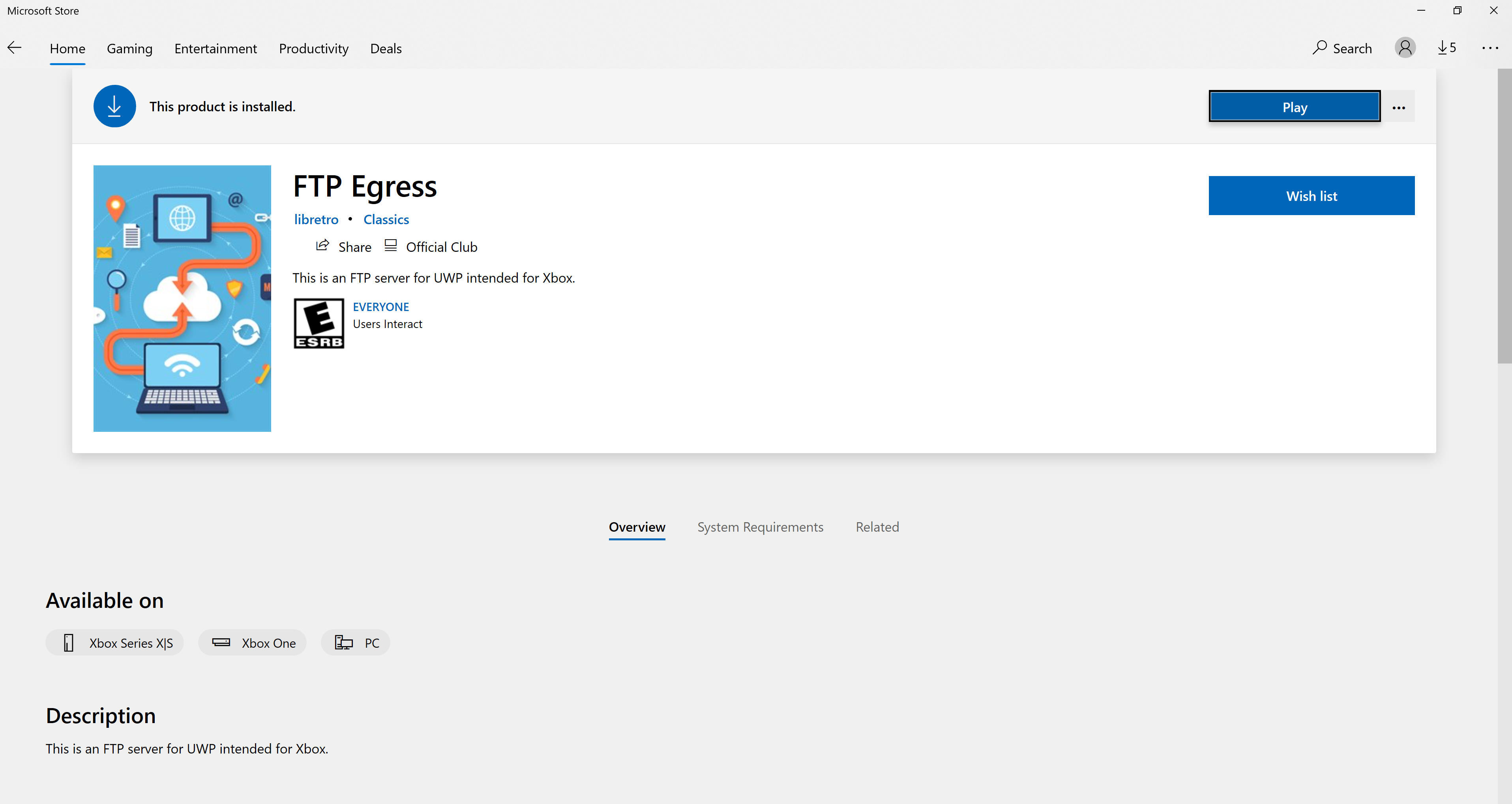Click 'This product is installed.' text
The height and width of the screenshot is (804, 1512).
(x=222, y=107)
